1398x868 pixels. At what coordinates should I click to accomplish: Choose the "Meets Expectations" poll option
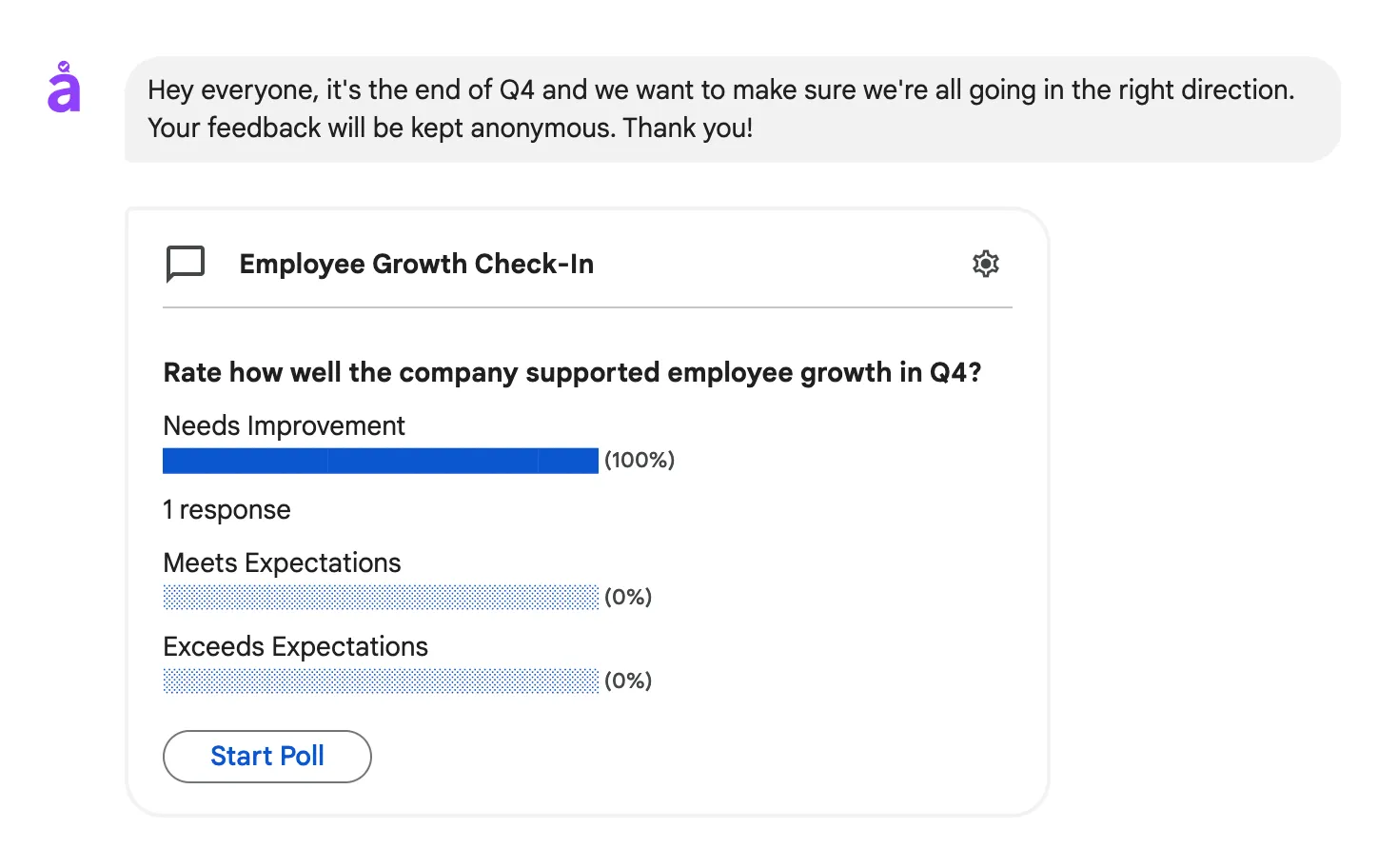click(x=282, y=562)
